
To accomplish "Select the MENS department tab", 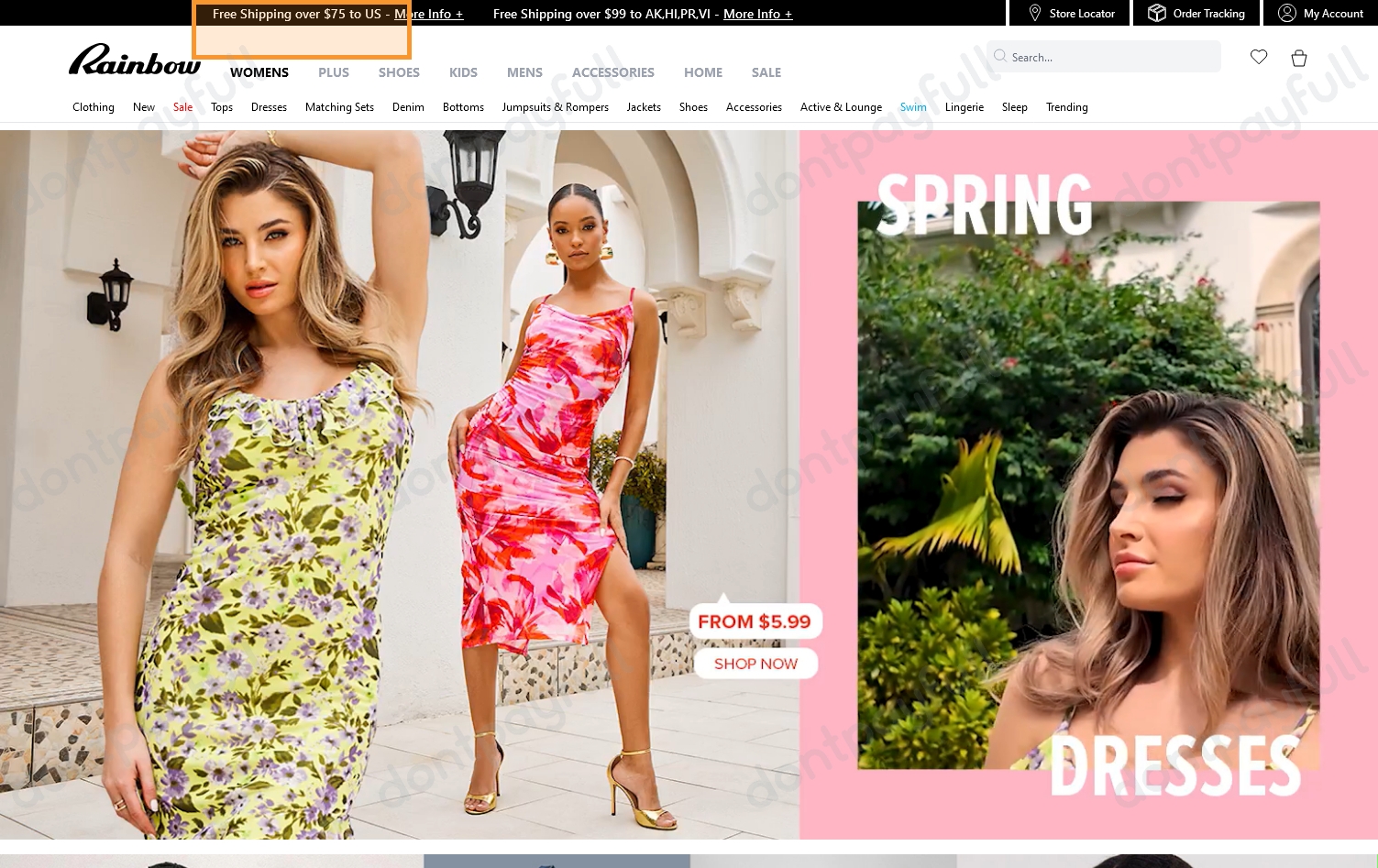I will [524, 72].
